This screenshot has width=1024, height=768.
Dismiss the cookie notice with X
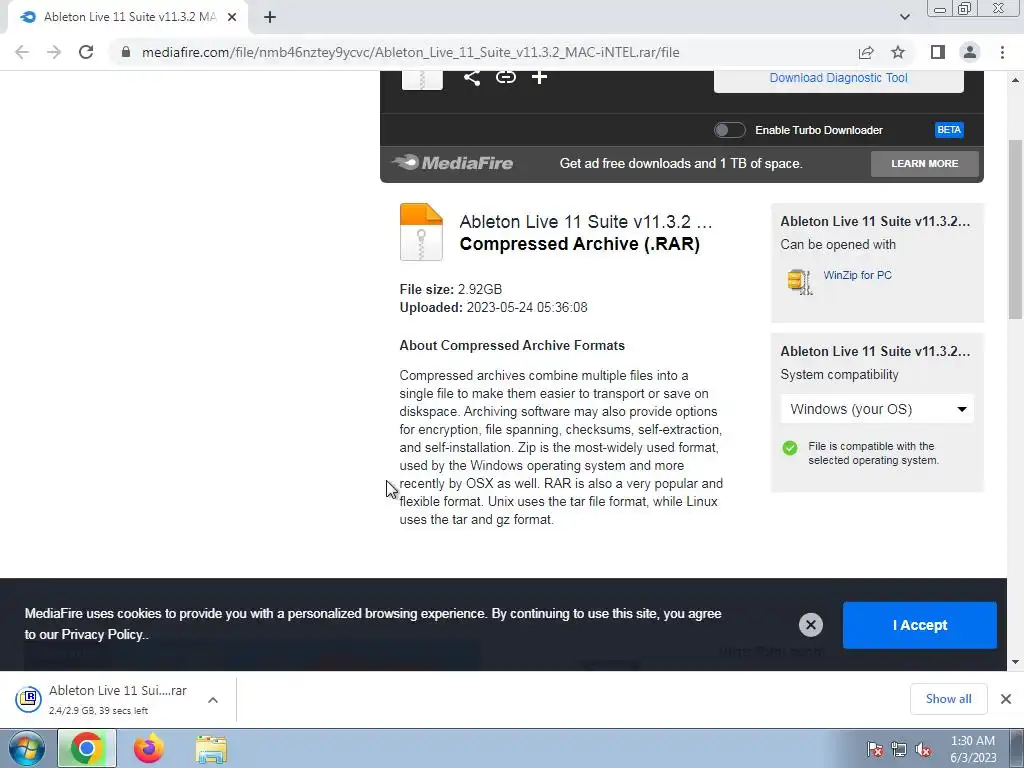[x=810, y=625]
